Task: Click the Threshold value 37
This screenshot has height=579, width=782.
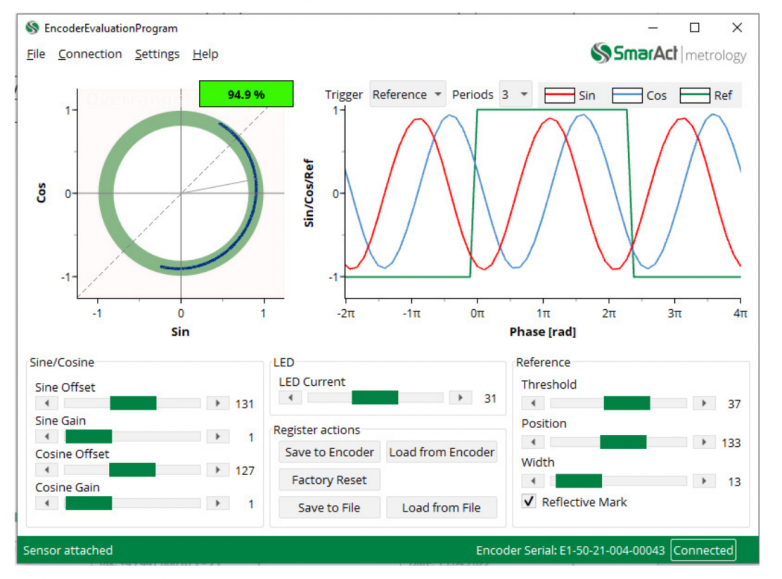Action: 734,404
